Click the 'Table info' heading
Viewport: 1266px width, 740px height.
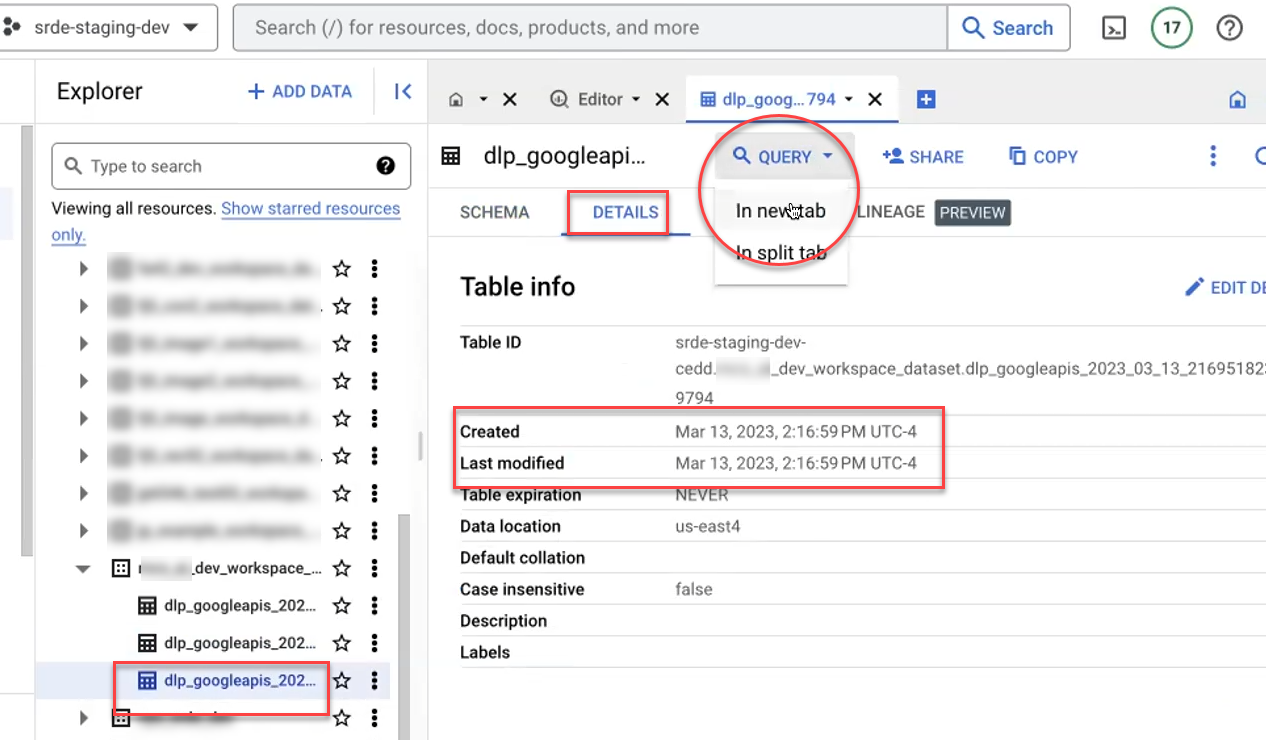(x=518, y=287)
